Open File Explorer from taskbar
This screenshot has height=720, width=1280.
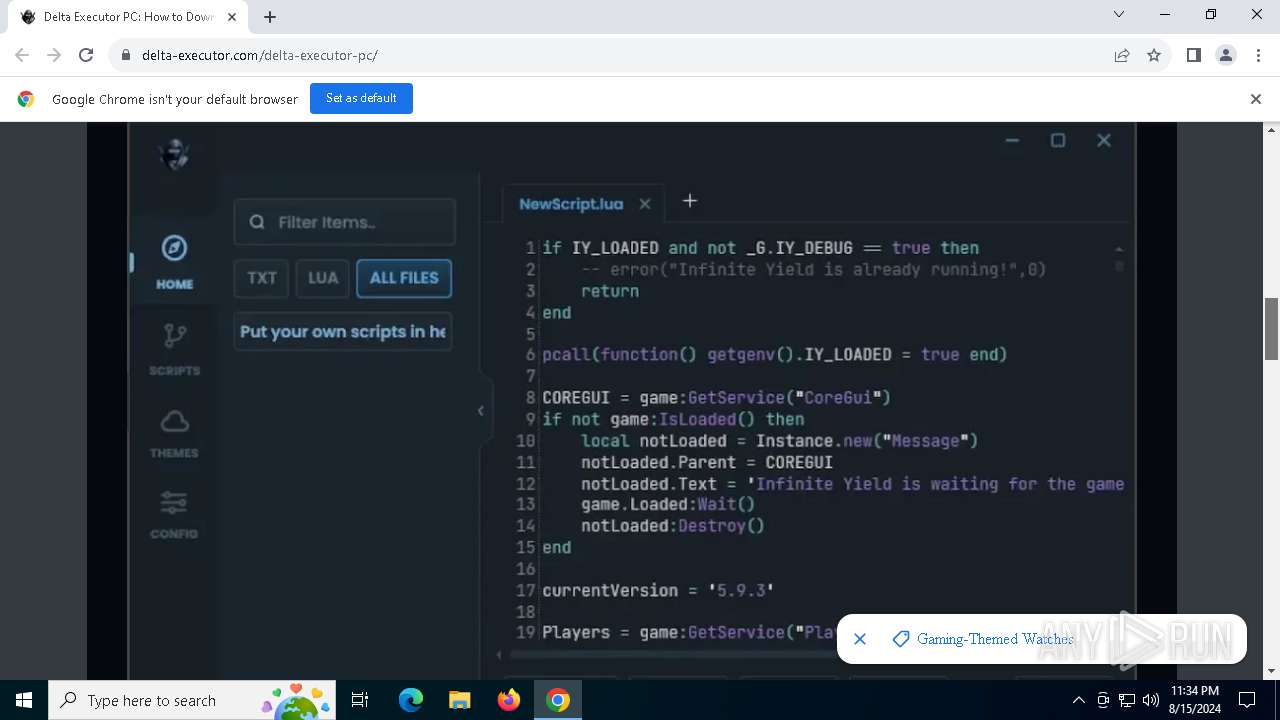pyautogui.click(x=459, y=700)
